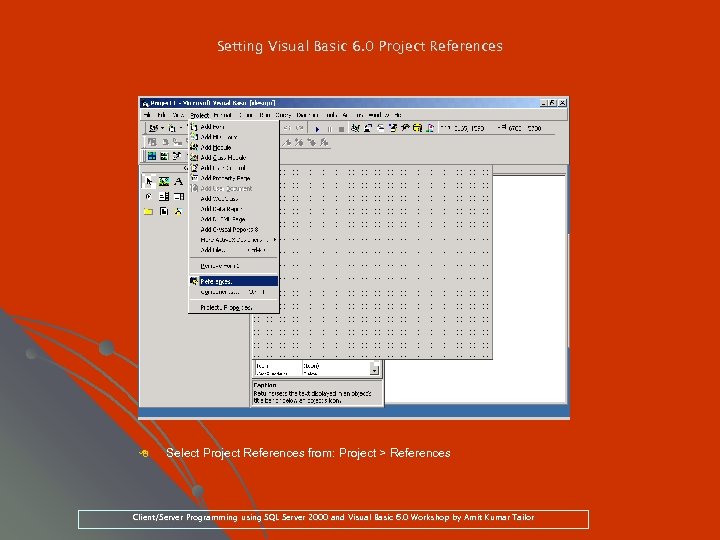This screenshot has width=720, height=540.
Task: Open the Diagram menu
Action: pos(307,115)
